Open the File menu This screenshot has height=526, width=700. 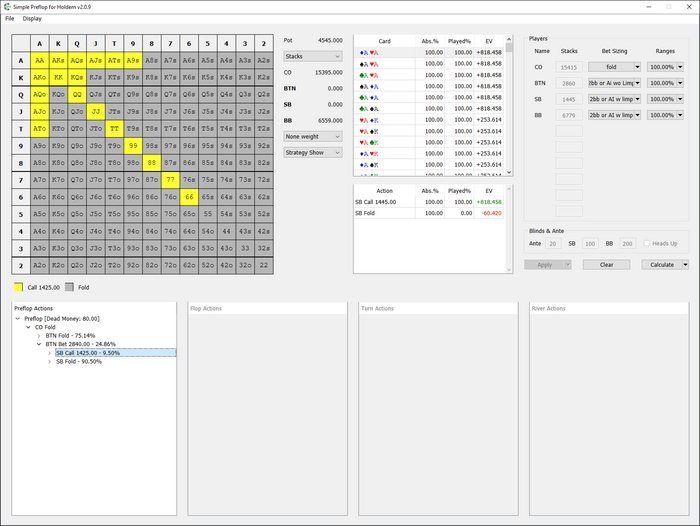[9, 18]
